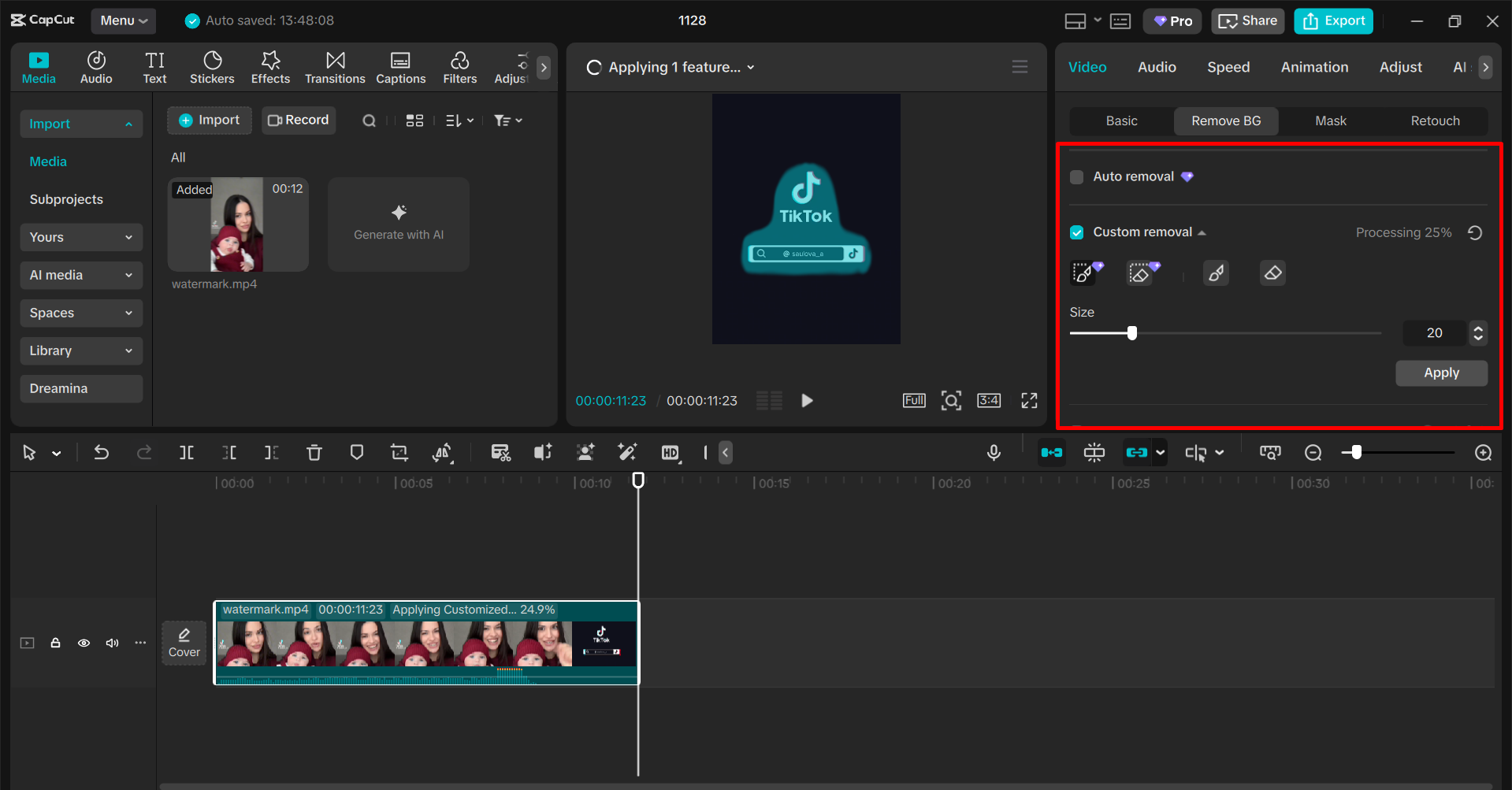This screenshot has width=1512, height=790.
Task: Activate the voiceover microphone icon
Action: click(994, 452)
